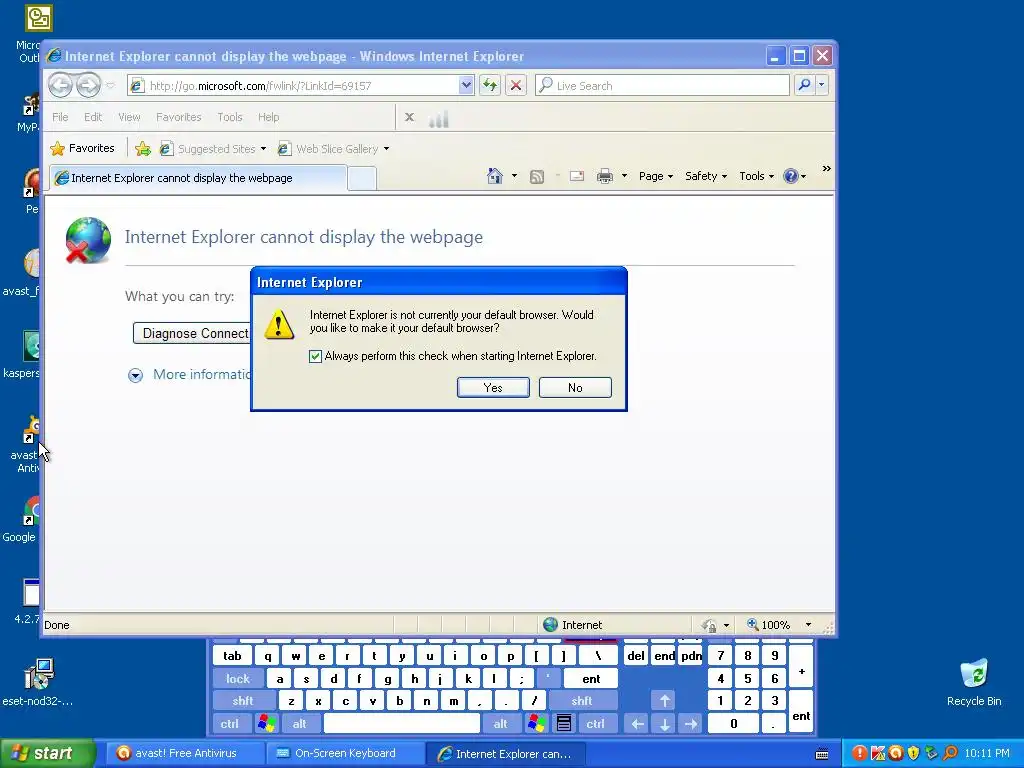Click the keyboard icon in the taskbar tray
Viewport: 1024px width, 768px height.
click(822, 754)
